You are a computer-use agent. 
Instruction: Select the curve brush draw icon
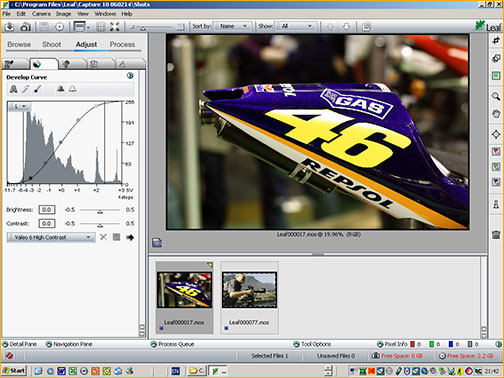[x=38, y=89]
